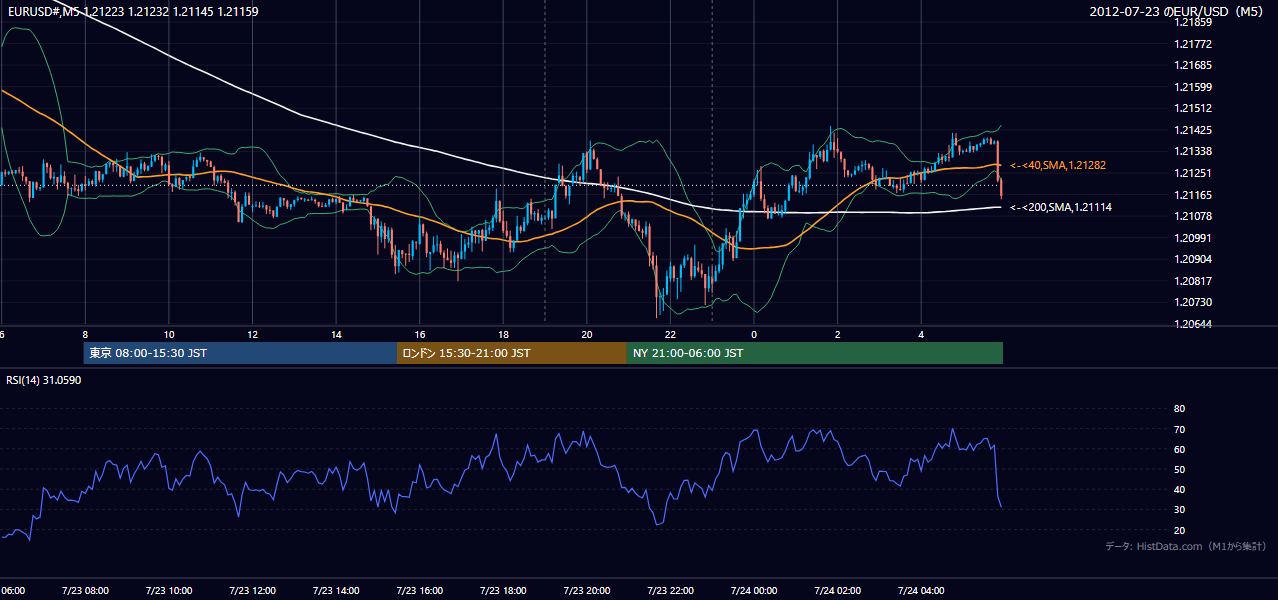Image resolution: width=1278 pixels, height=600 pixels.
Task: Click the London session bar ロンドン 15:30-21:00 JST
Action: [512, 353]
